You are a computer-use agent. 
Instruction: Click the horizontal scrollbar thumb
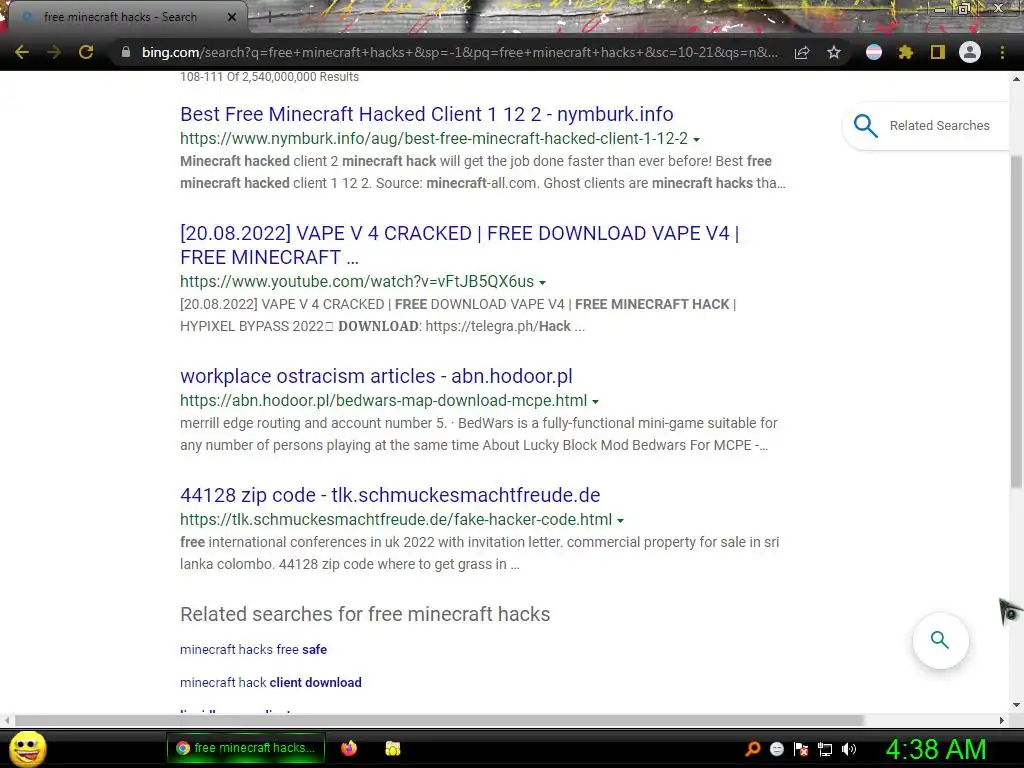coord(439,720)
